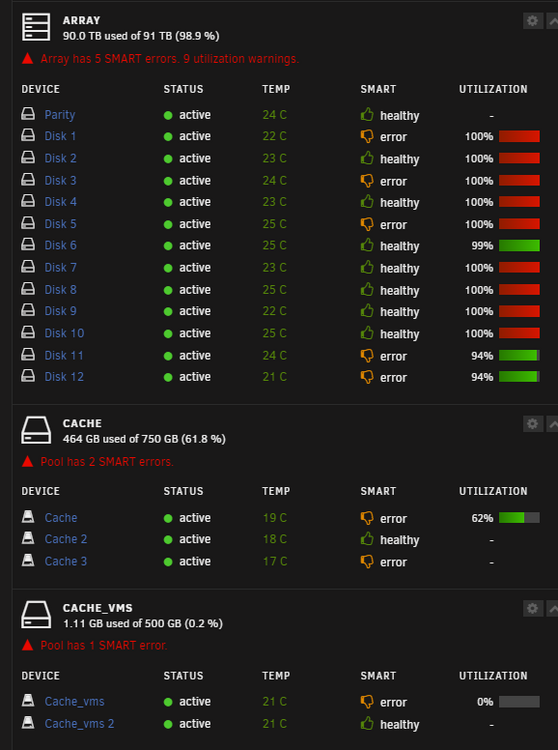This screenshot has height=750, width=558.
Task: Click Cache 3 SMART error thumbs-down icon
Action: coord(367,562)
